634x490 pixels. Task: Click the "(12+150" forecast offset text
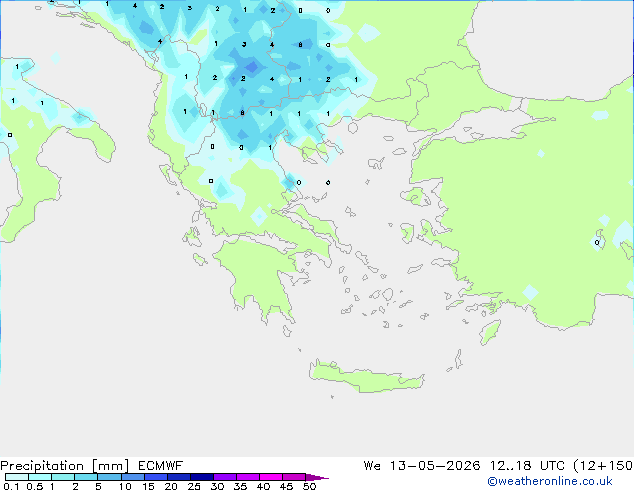click(603, 466)
